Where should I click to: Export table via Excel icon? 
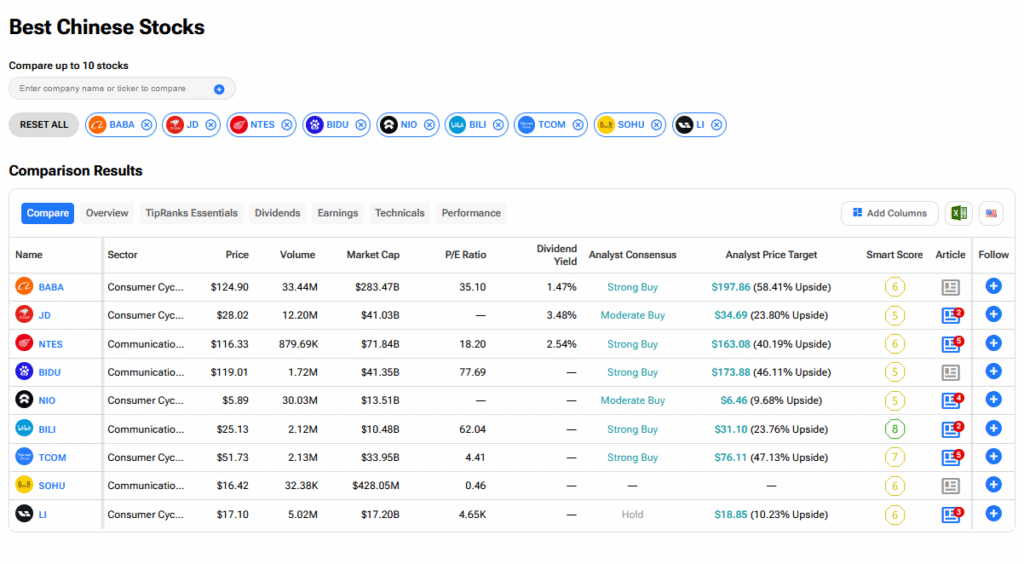[x=958, y=213]
